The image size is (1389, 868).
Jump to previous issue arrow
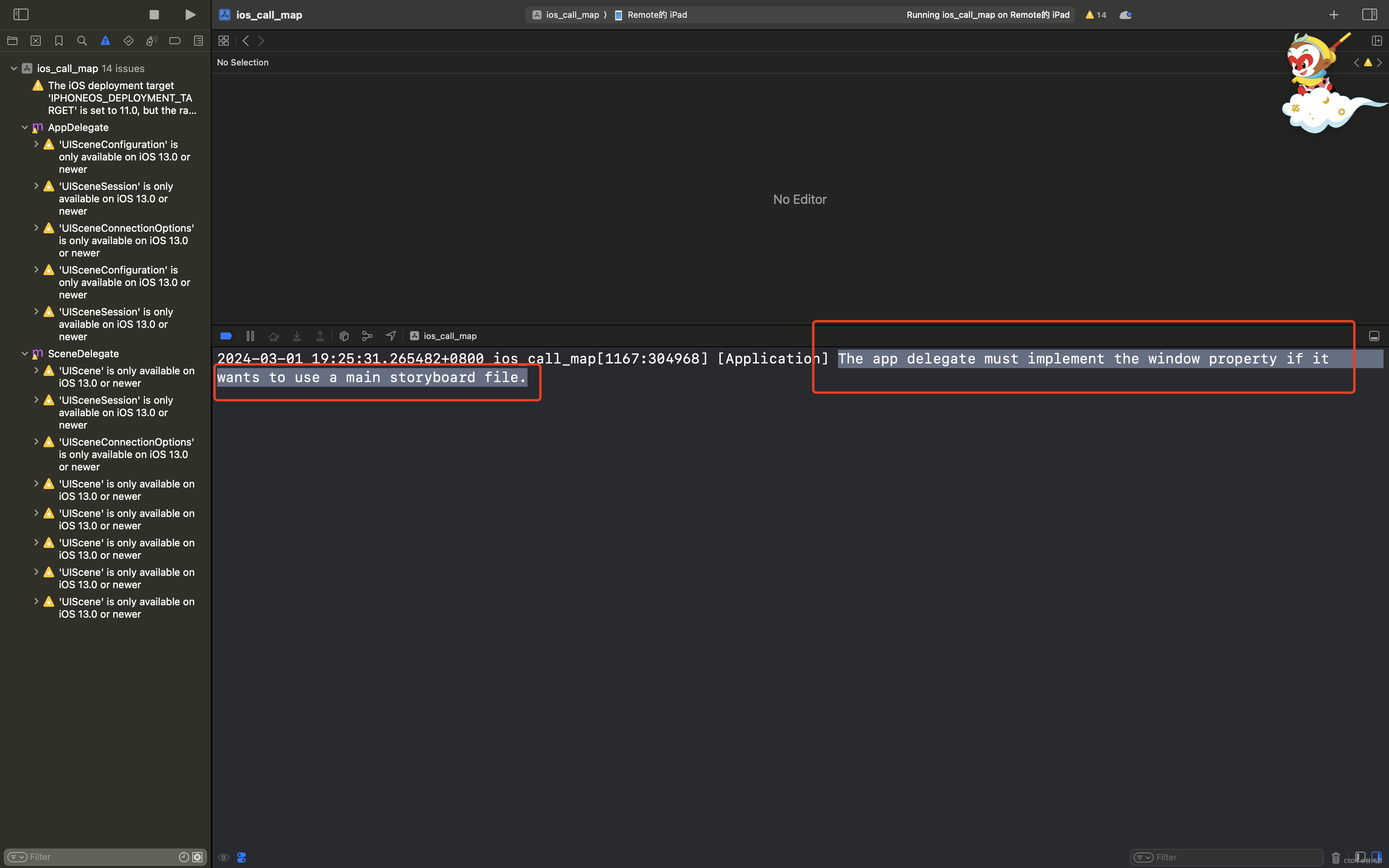(x=1356, y=62)
